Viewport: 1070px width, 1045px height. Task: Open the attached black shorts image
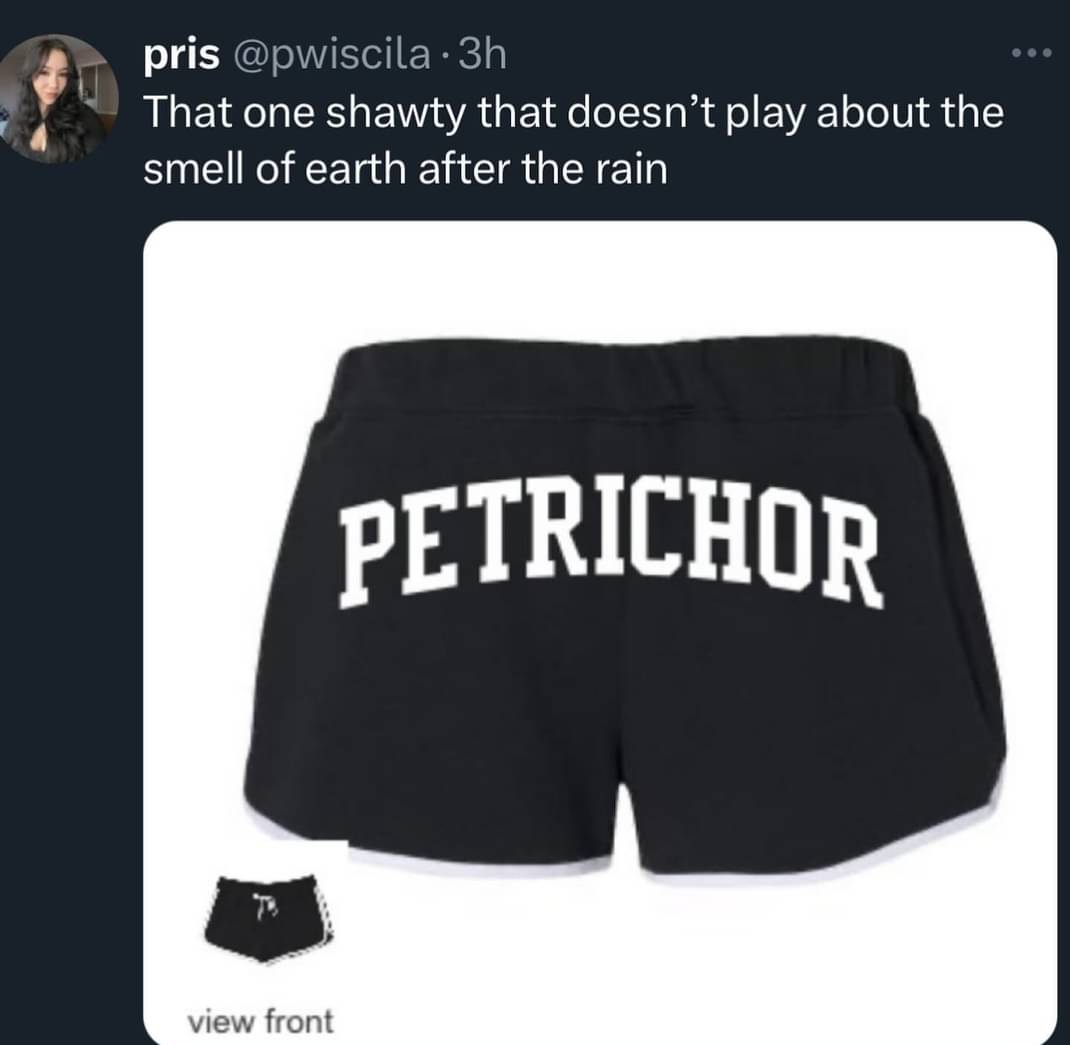601,632
